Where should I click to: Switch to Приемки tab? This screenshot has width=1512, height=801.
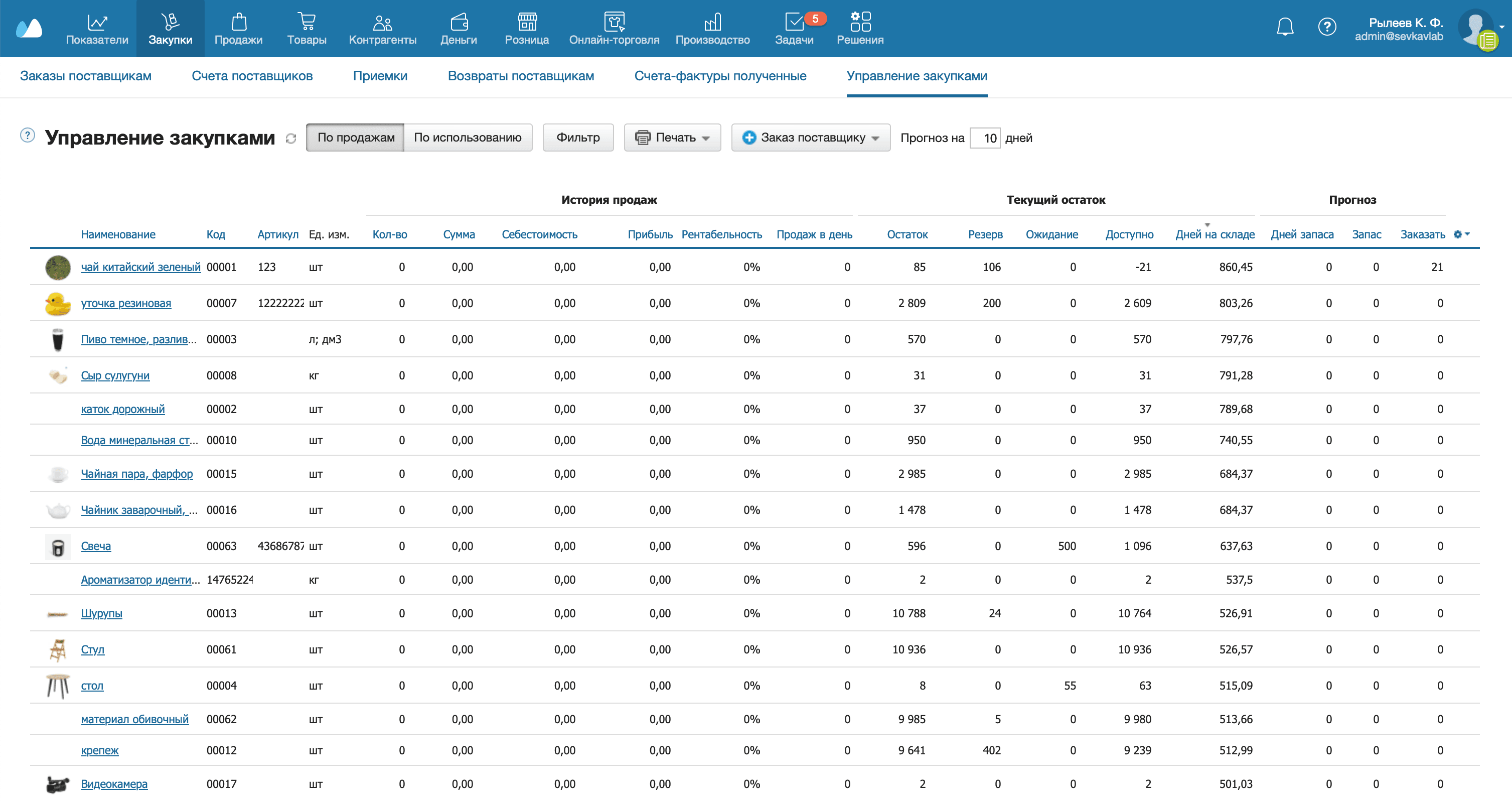point(380,76)
